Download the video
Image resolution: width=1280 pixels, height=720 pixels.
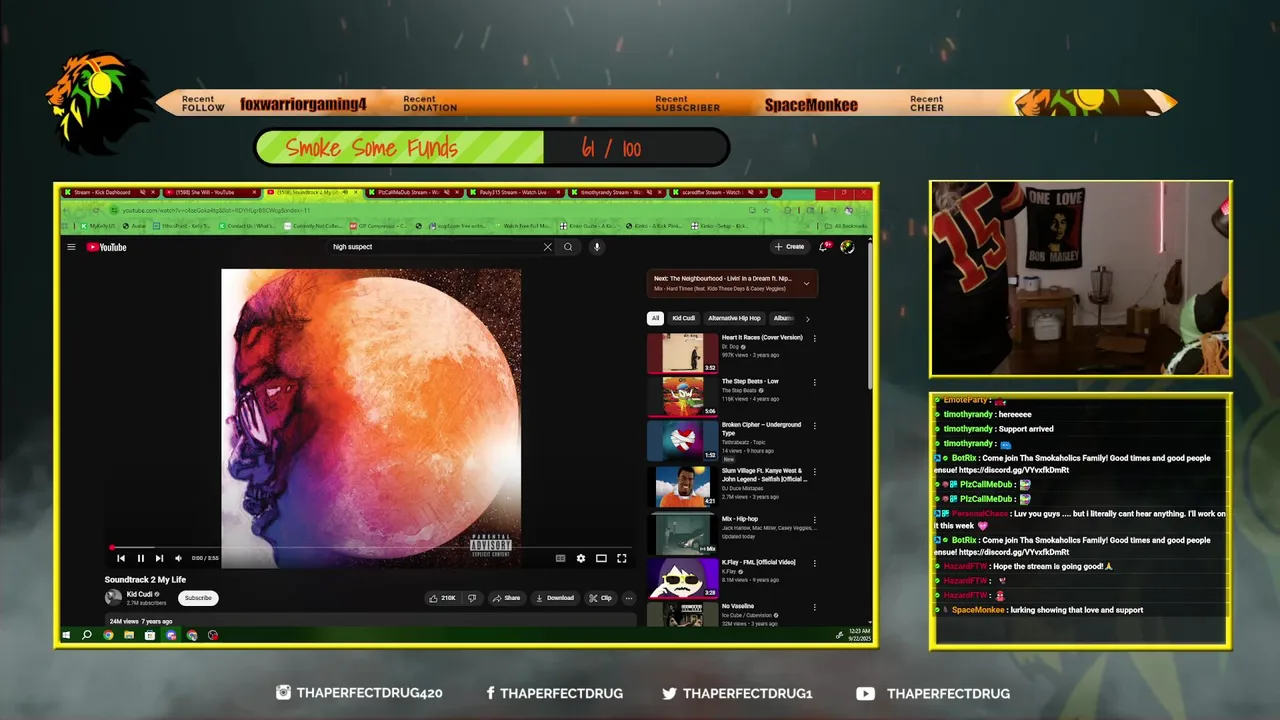point(554,598)
